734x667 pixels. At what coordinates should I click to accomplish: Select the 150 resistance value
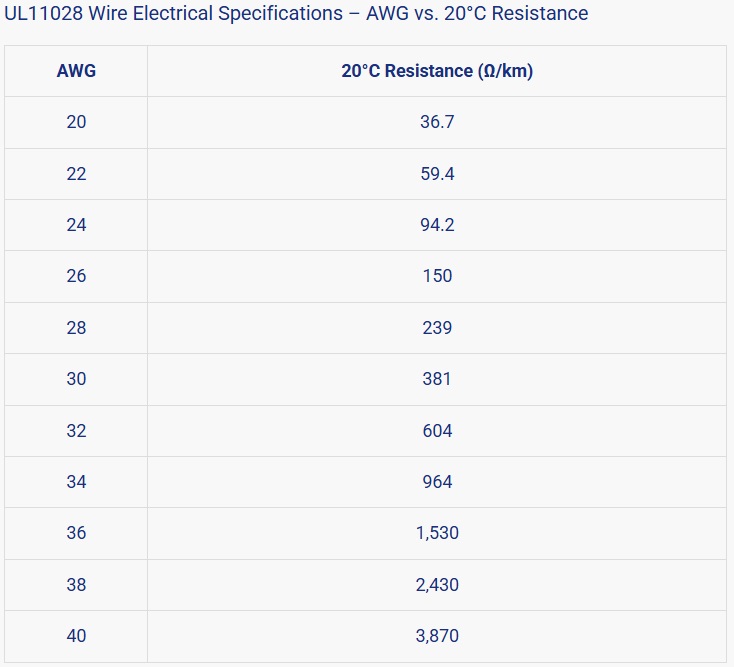click(x=437, y=276)
